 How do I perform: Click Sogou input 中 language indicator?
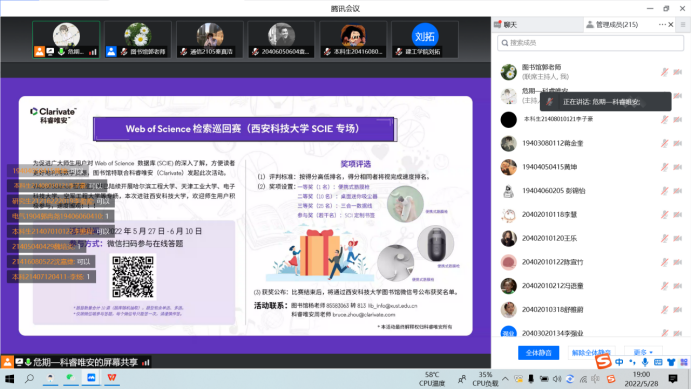click(620, 362)
